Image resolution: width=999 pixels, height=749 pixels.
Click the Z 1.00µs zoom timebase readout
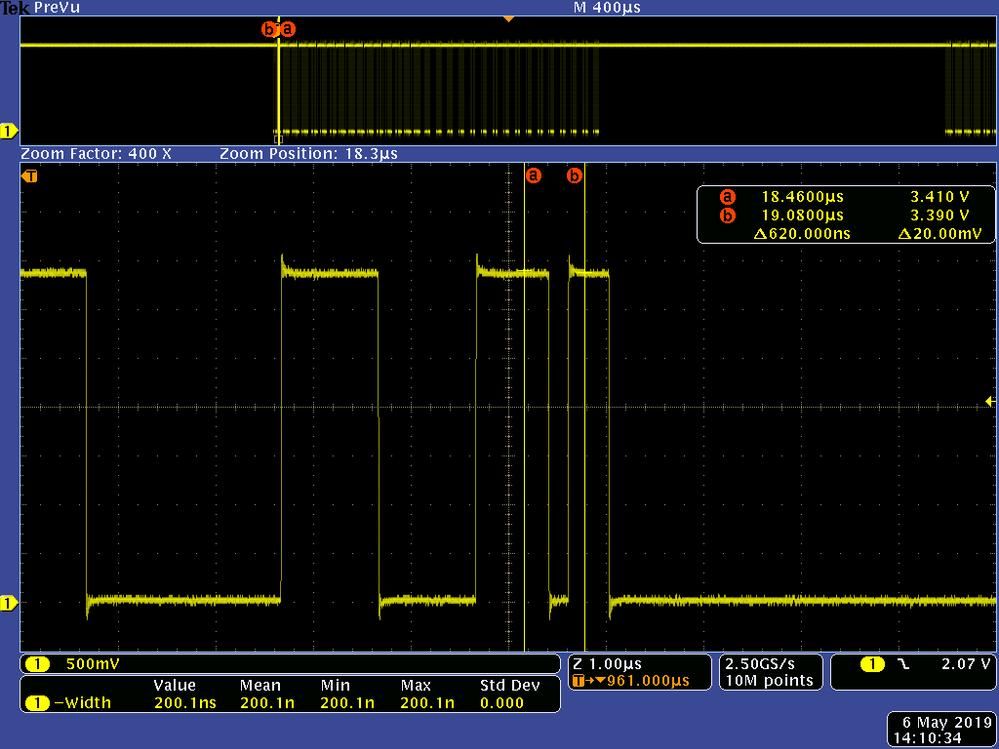[x=607, y=664]
